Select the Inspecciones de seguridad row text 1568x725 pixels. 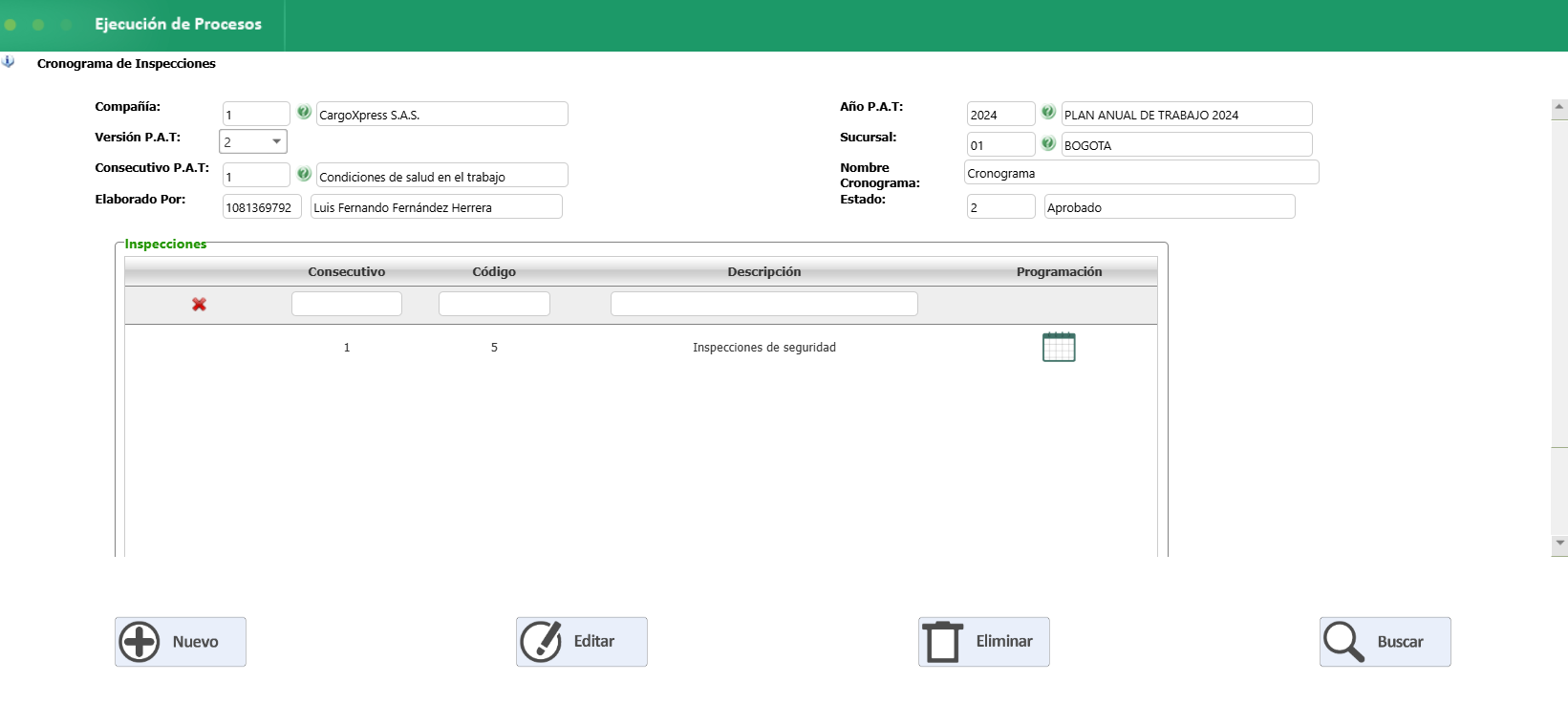(764, 348)
